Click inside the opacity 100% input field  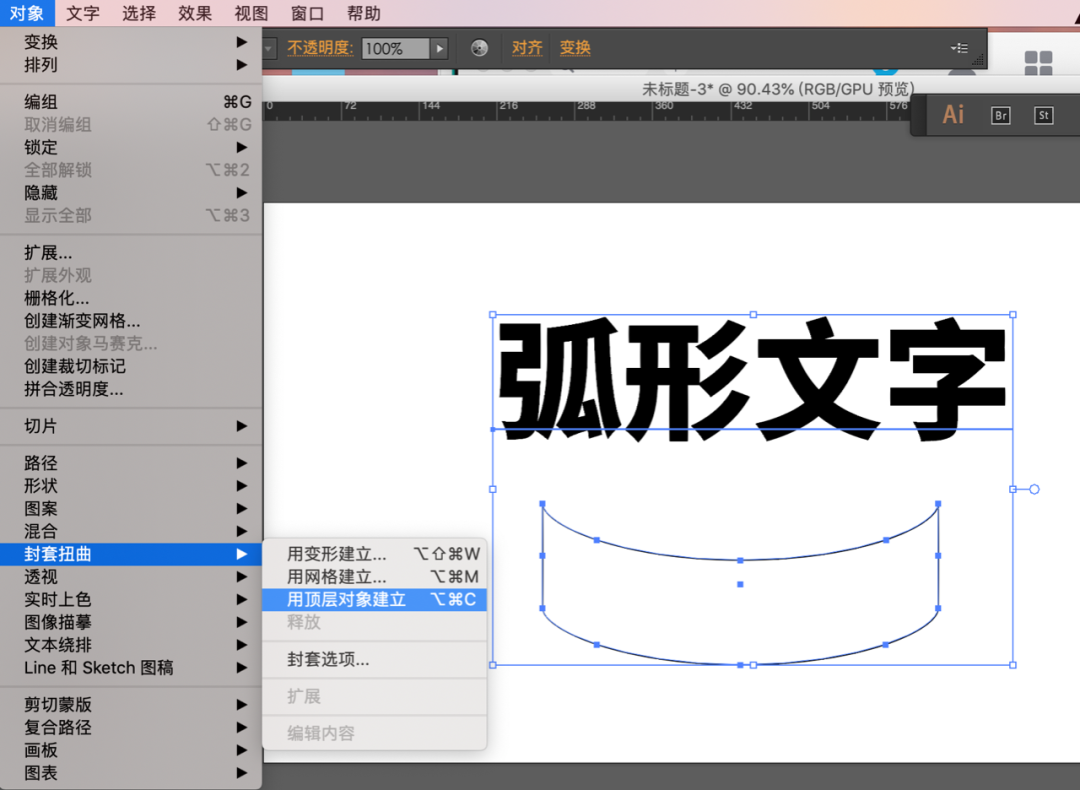click(394, 48)
